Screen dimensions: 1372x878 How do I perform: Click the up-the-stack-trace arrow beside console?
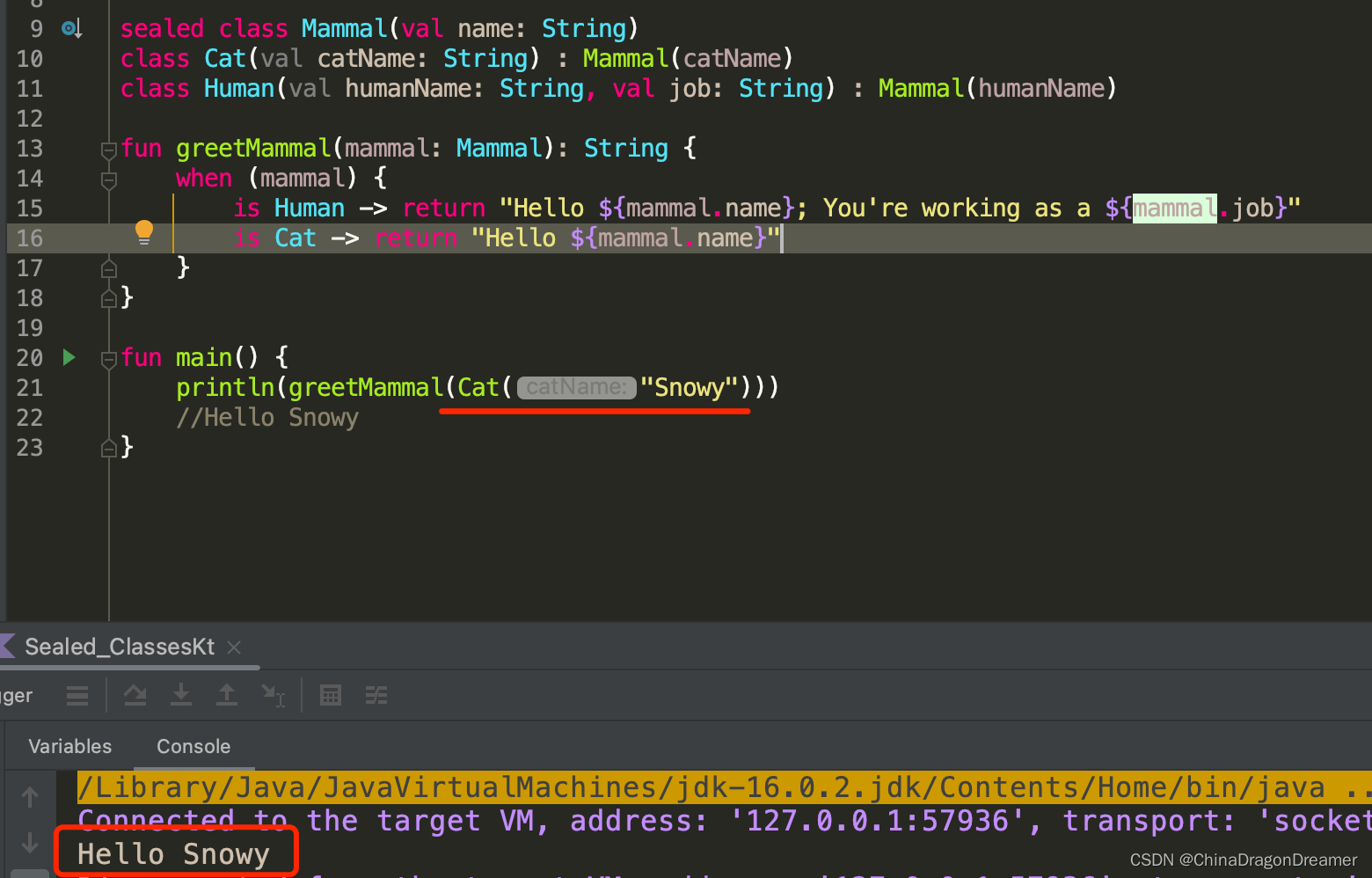29,797
